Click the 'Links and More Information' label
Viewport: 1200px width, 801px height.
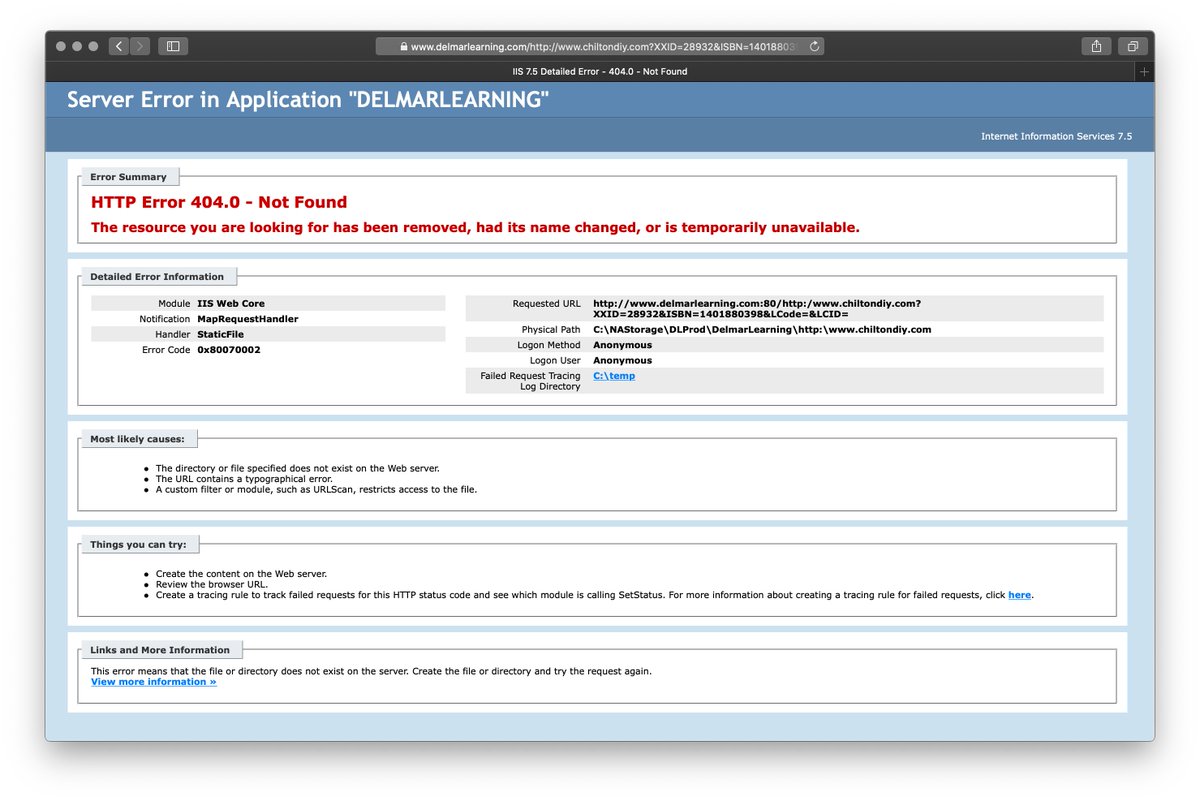(160, 650)
